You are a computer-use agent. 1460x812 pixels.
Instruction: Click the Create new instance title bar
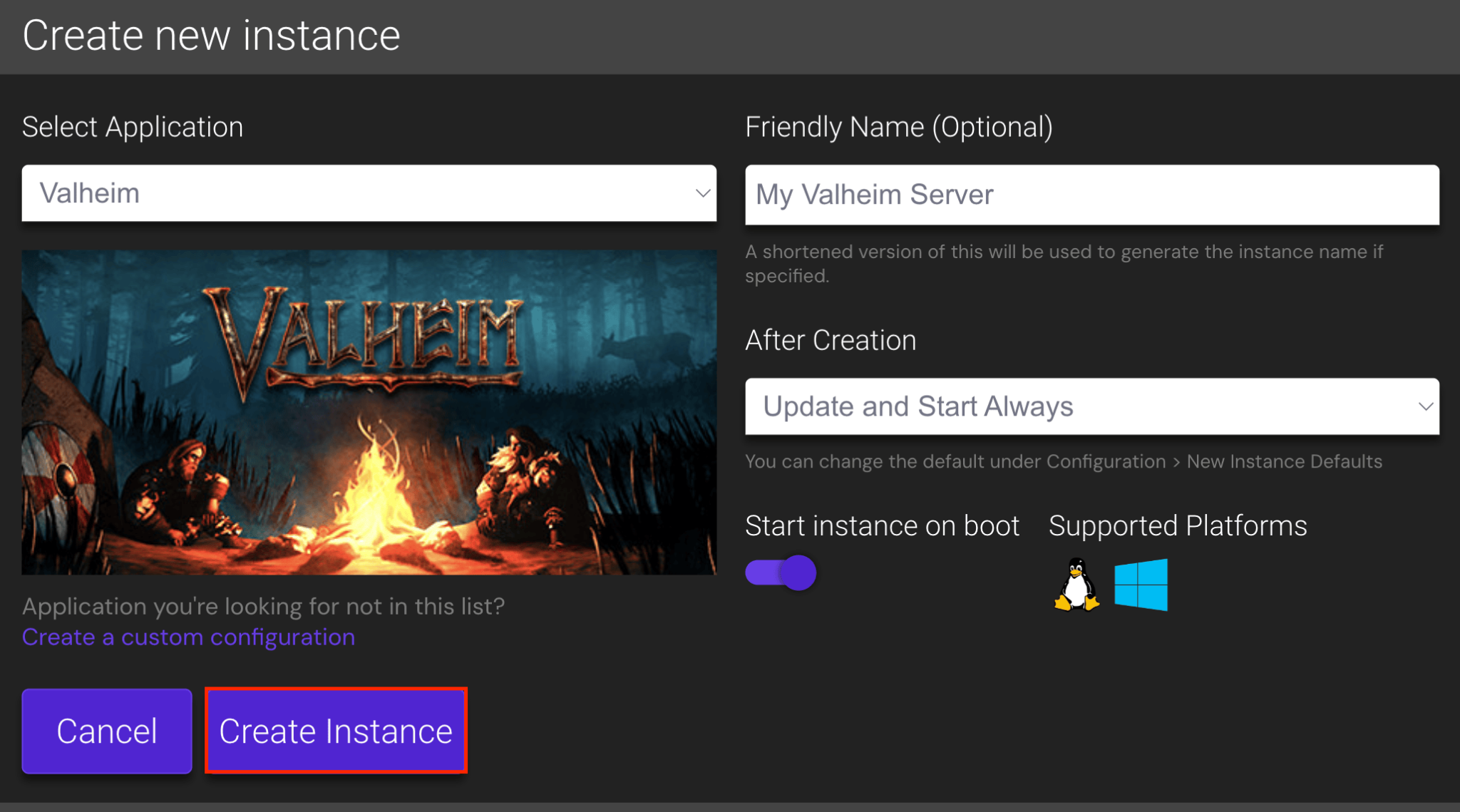(x=211, y=35)
